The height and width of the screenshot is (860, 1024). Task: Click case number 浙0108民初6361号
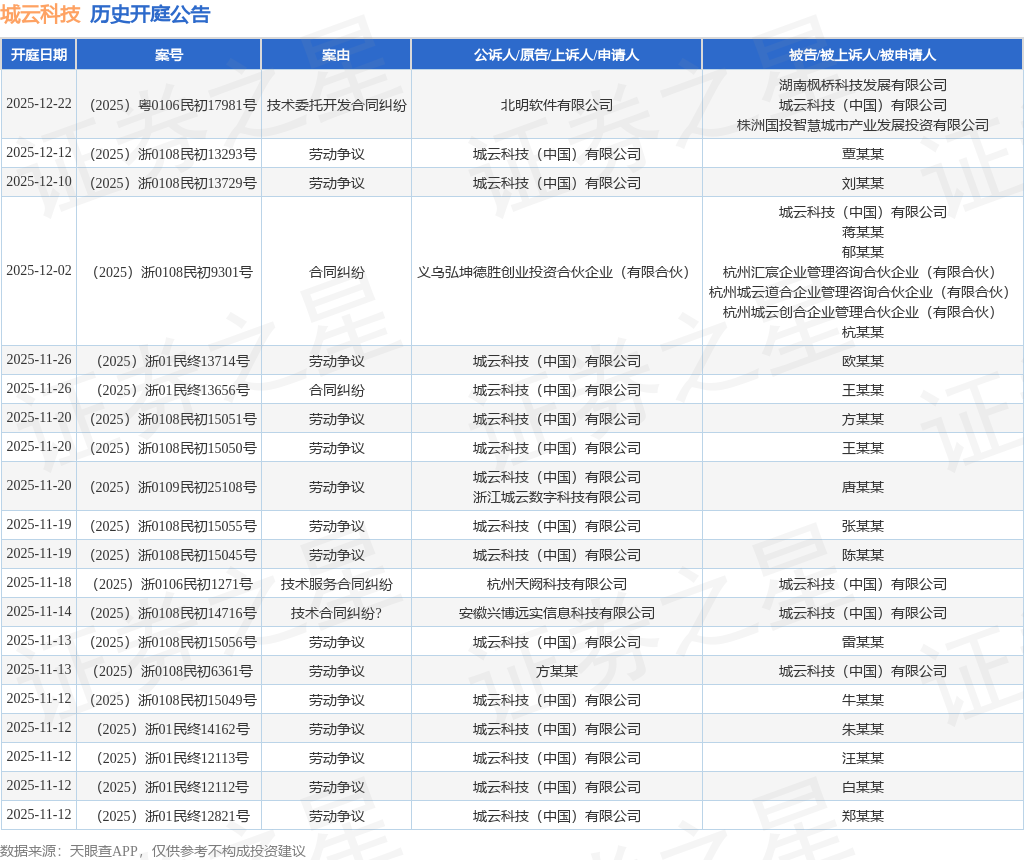coord(172,671)
